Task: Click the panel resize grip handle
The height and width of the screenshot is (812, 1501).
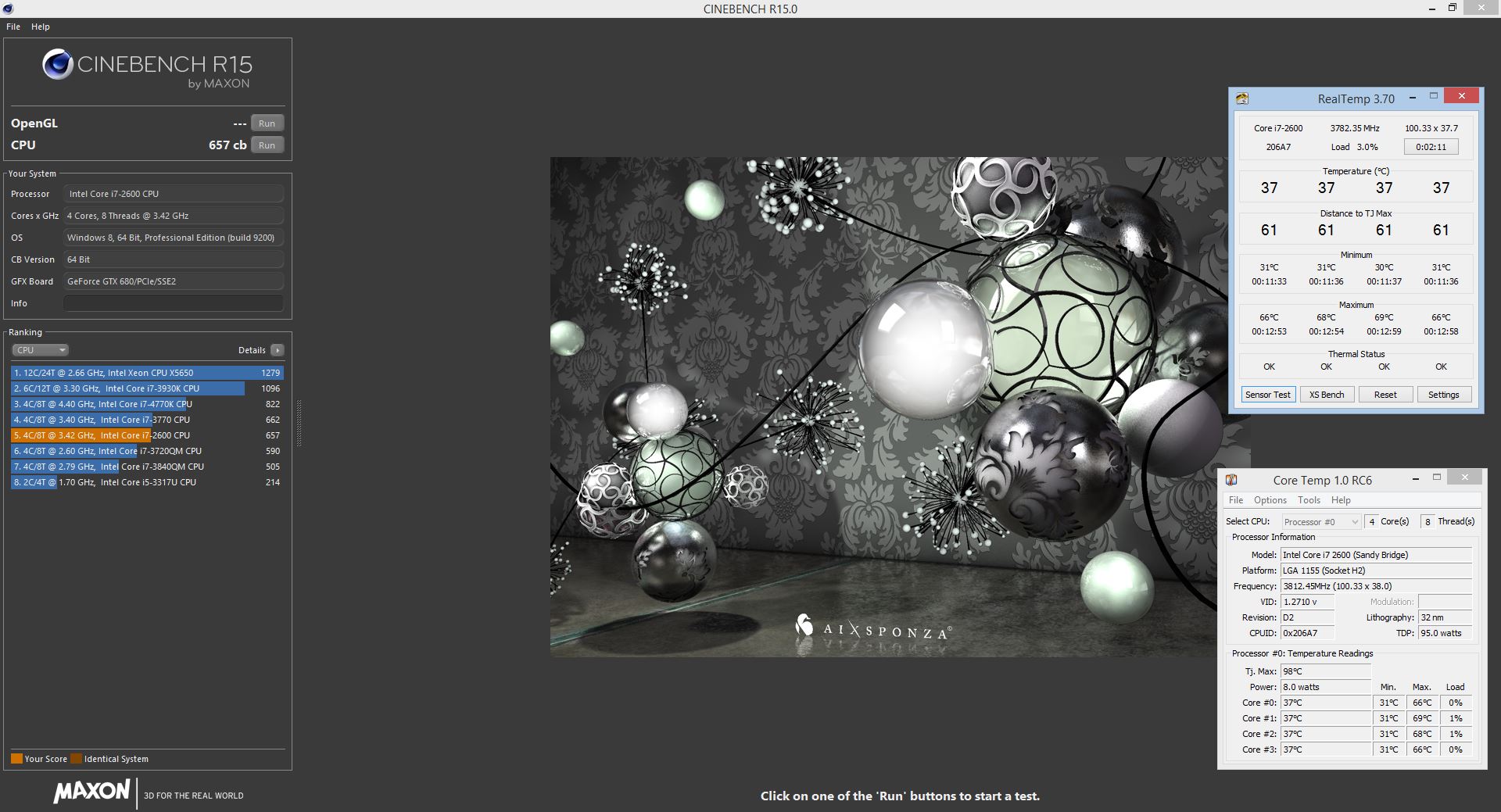Action: pos(299,423)
